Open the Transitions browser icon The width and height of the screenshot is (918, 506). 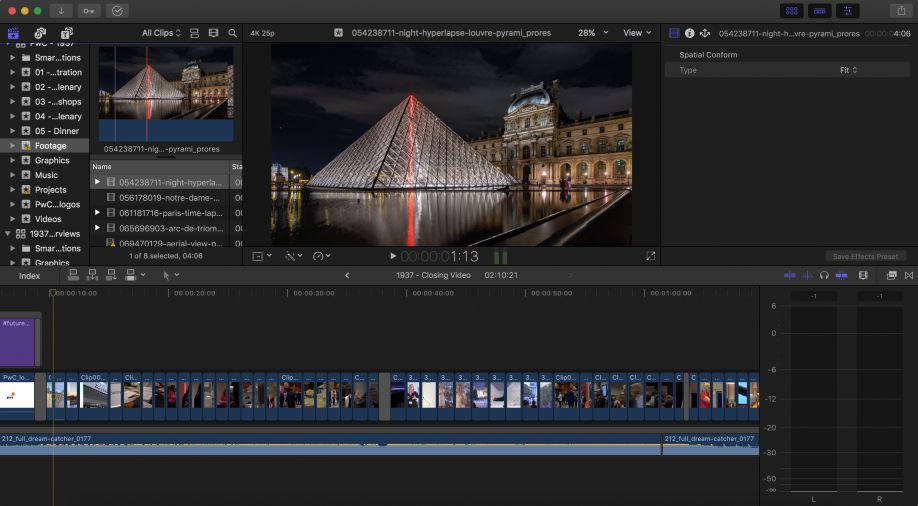[x=908, y=275]
